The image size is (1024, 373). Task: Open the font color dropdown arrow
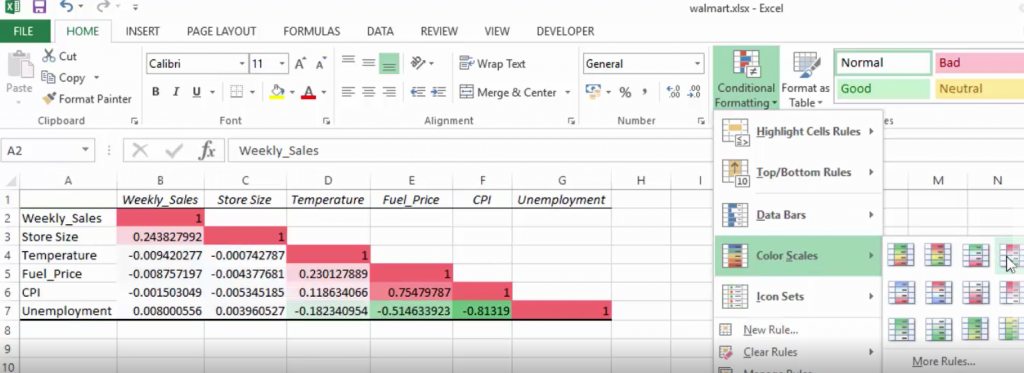(323, 92)
